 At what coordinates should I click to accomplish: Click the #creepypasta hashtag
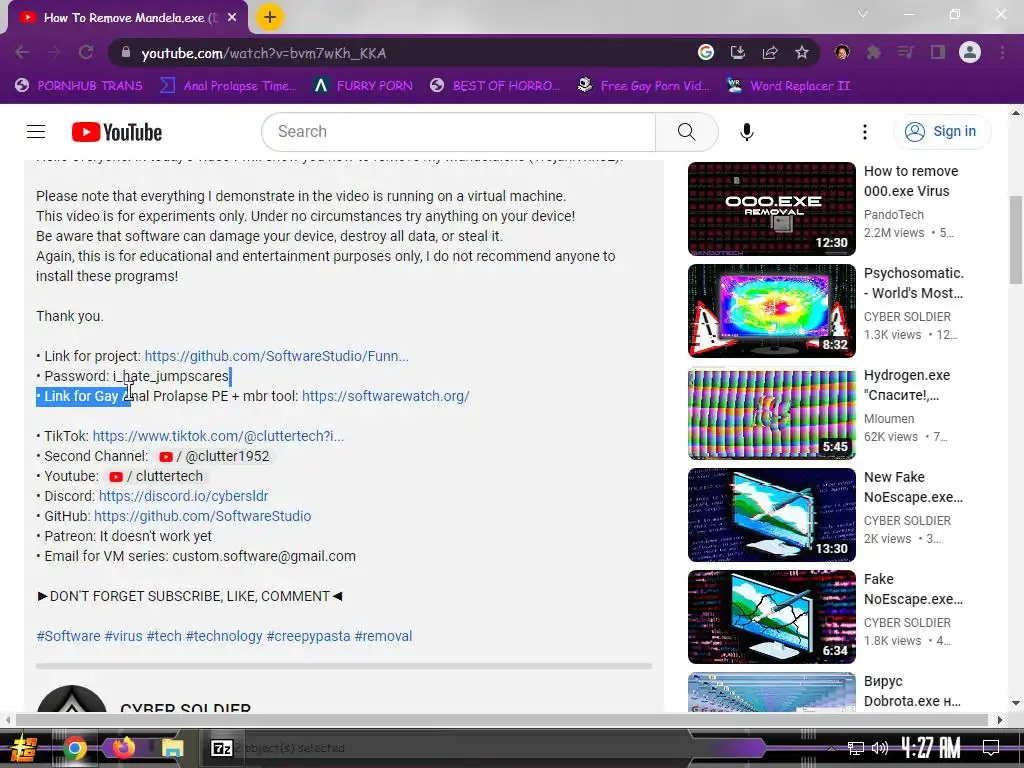click(308, 636)
